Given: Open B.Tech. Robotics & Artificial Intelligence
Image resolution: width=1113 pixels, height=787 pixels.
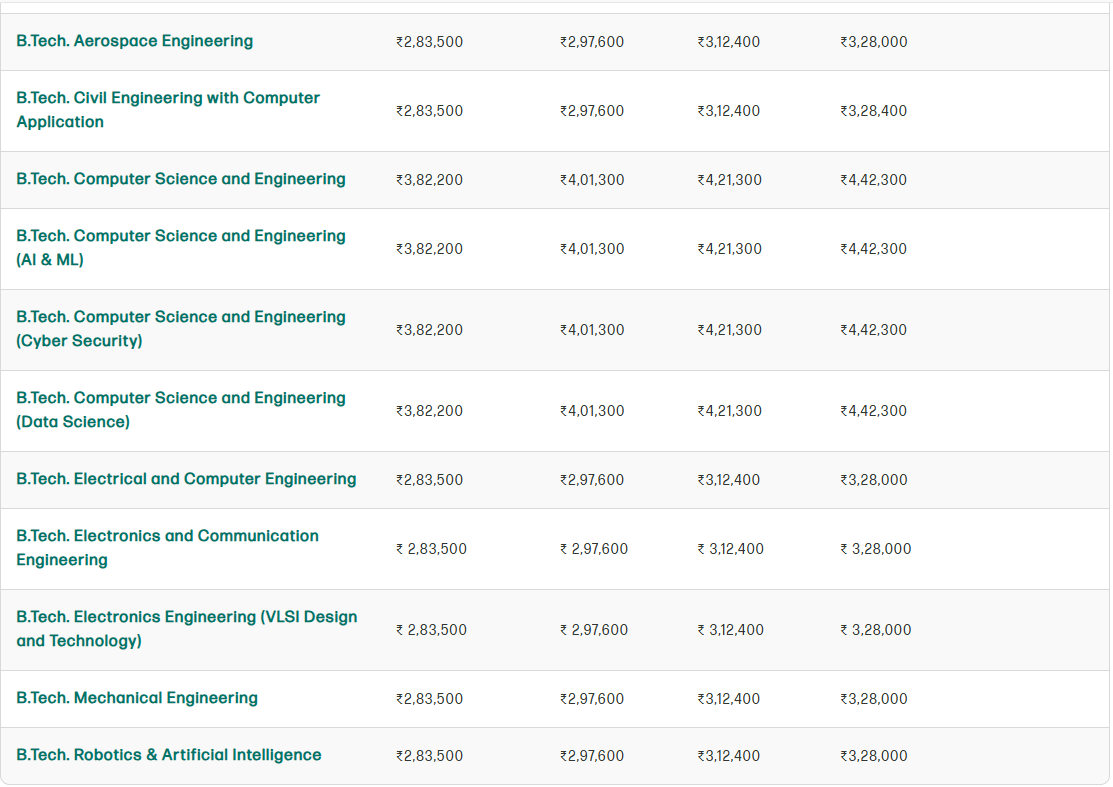Looking at the screenshot, I should pos(168,755).
